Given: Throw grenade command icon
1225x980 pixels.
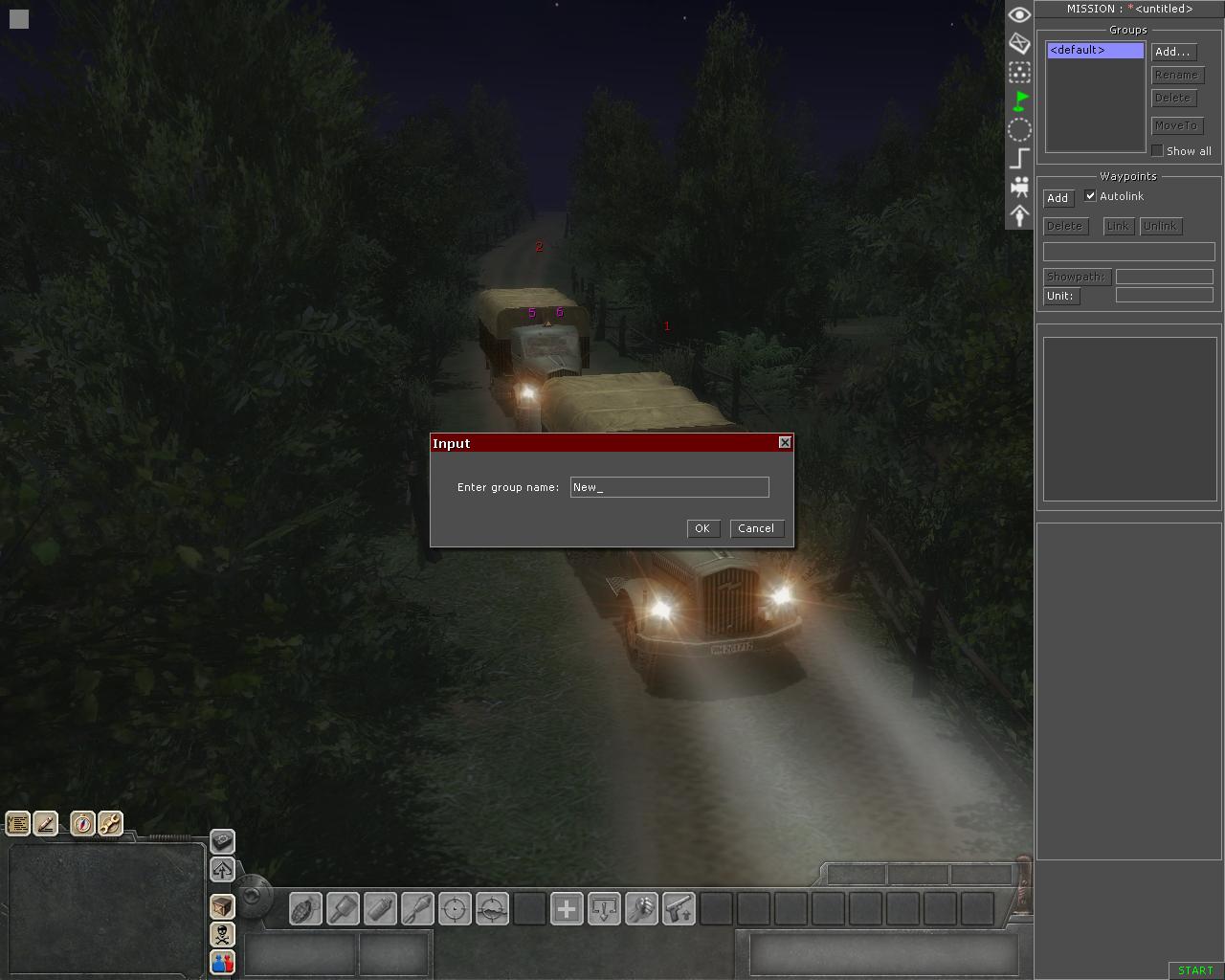Looking at the screenshot, I should pos(305,908).
